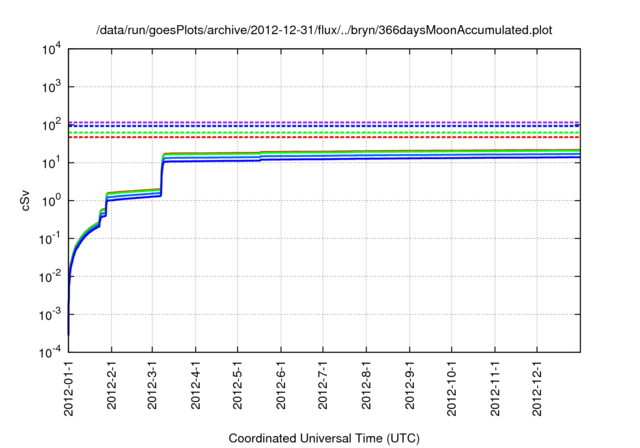Screen dimensions: 640x448
Task: Click the 10^2 y-axis tick label
Action: 51,125
